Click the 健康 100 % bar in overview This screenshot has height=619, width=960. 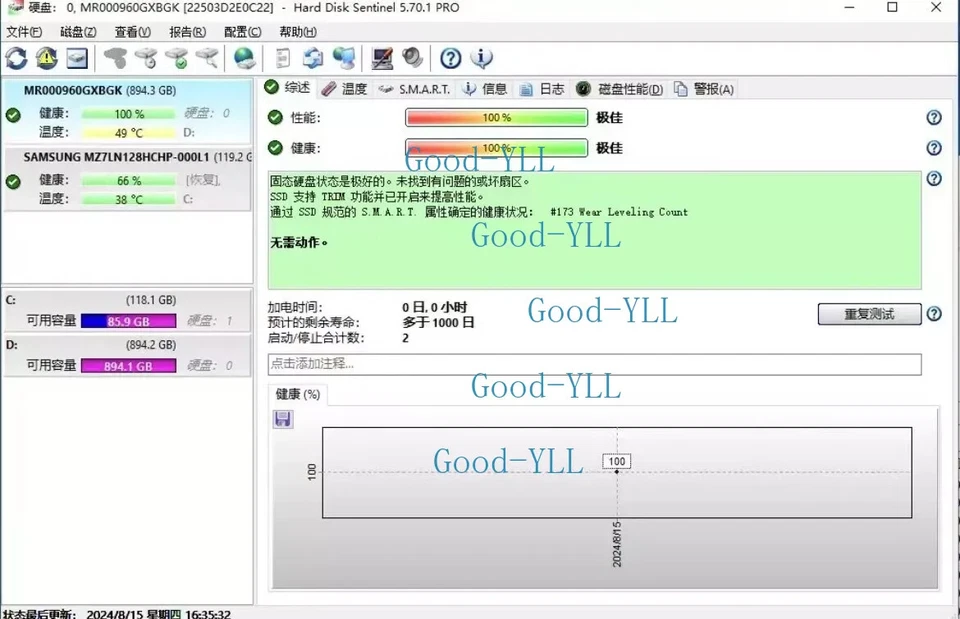click(497, 148)
